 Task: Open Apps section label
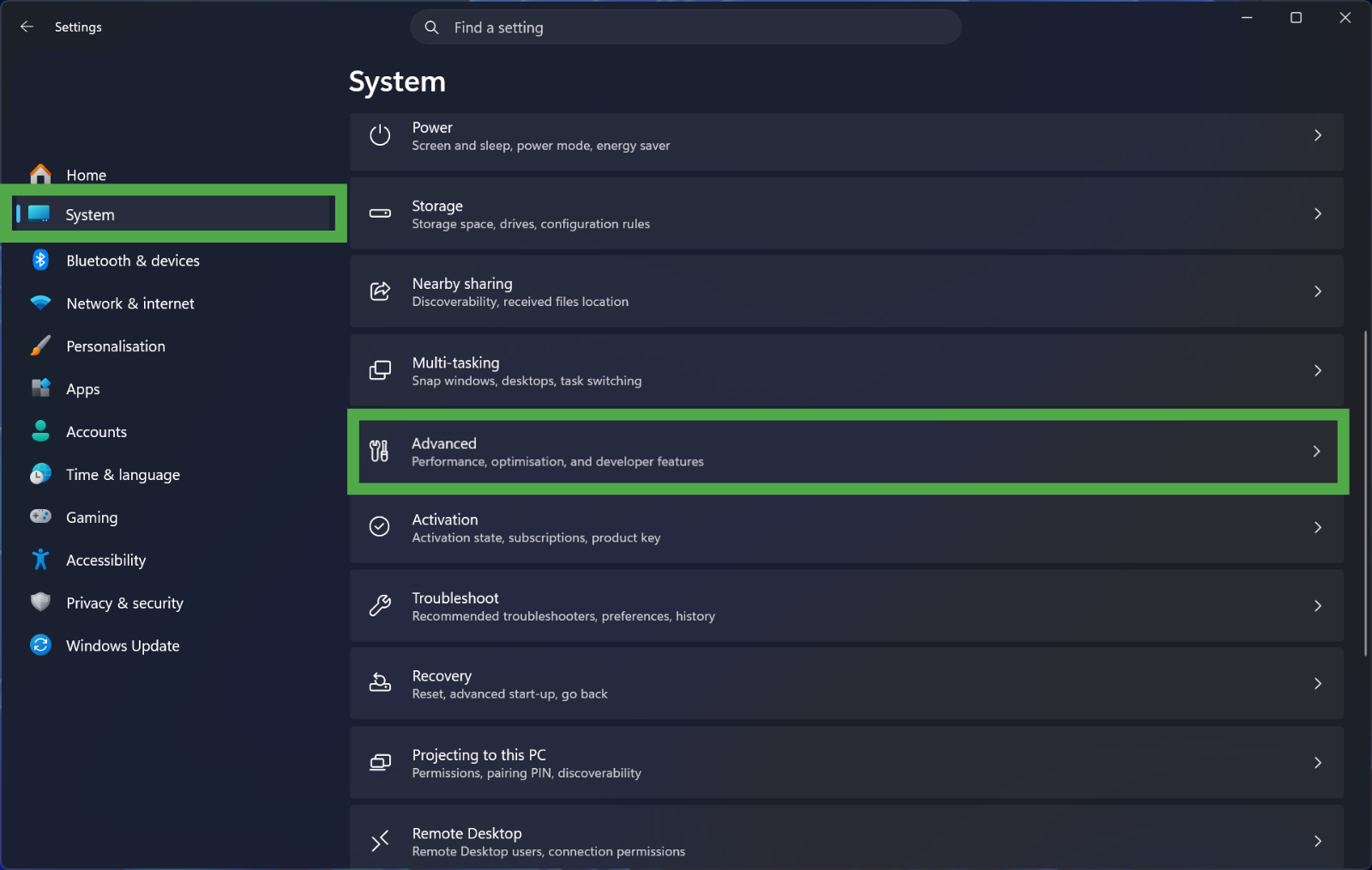pos(83,389)
